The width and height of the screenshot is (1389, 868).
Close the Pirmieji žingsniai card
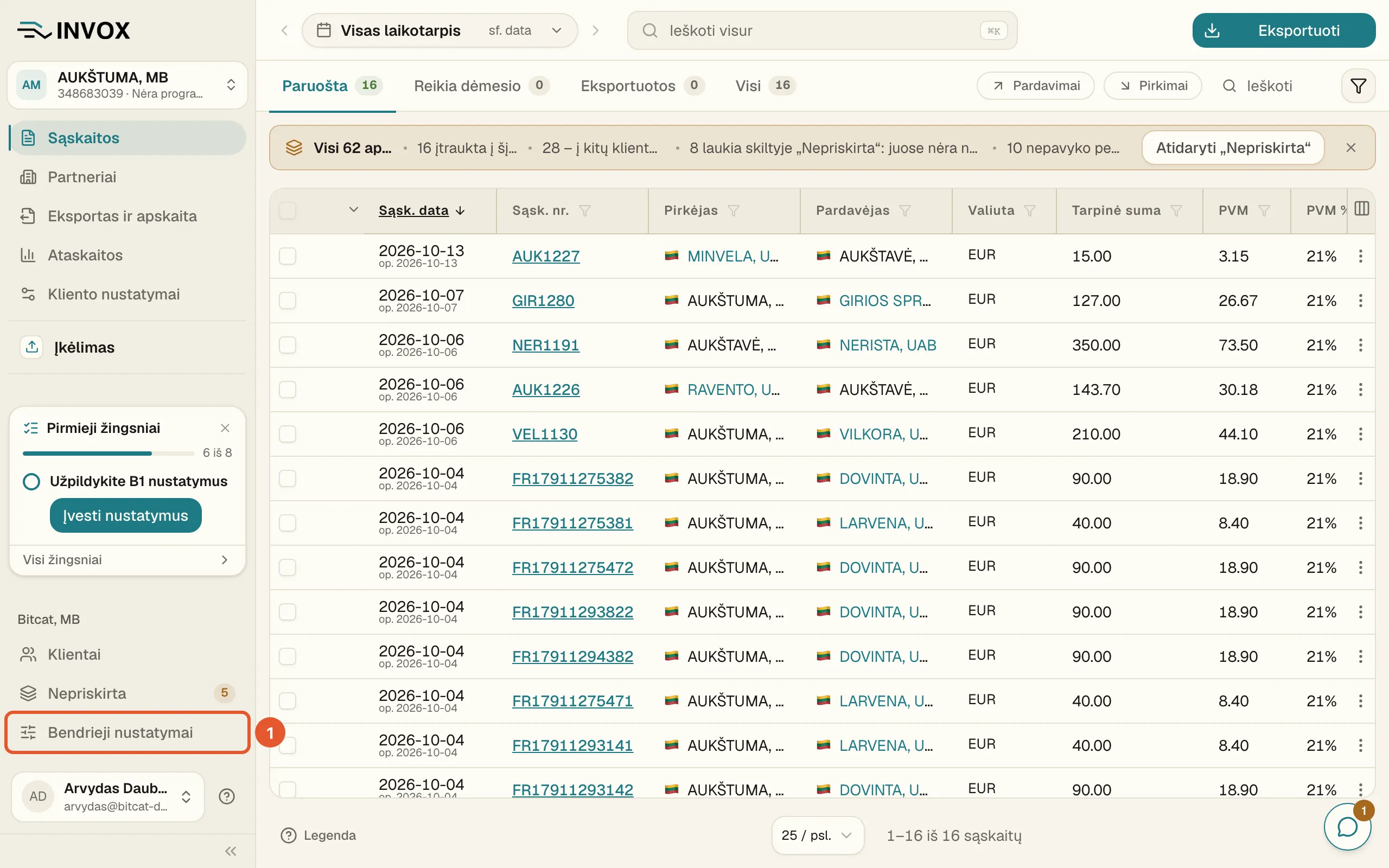(225, 427)
